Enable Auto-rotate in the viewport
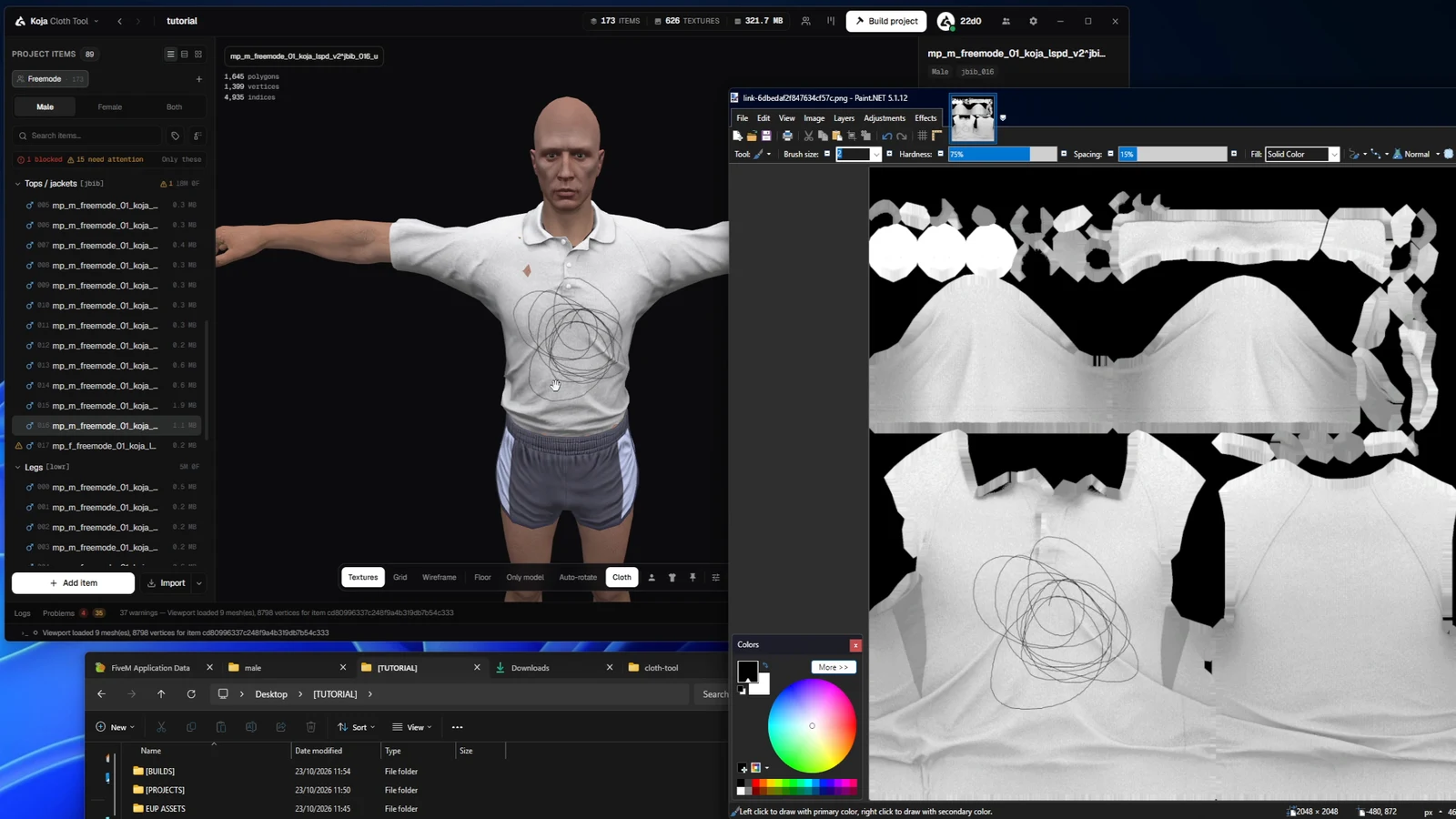The image size is (1456, 819). (x=578, y=577)
